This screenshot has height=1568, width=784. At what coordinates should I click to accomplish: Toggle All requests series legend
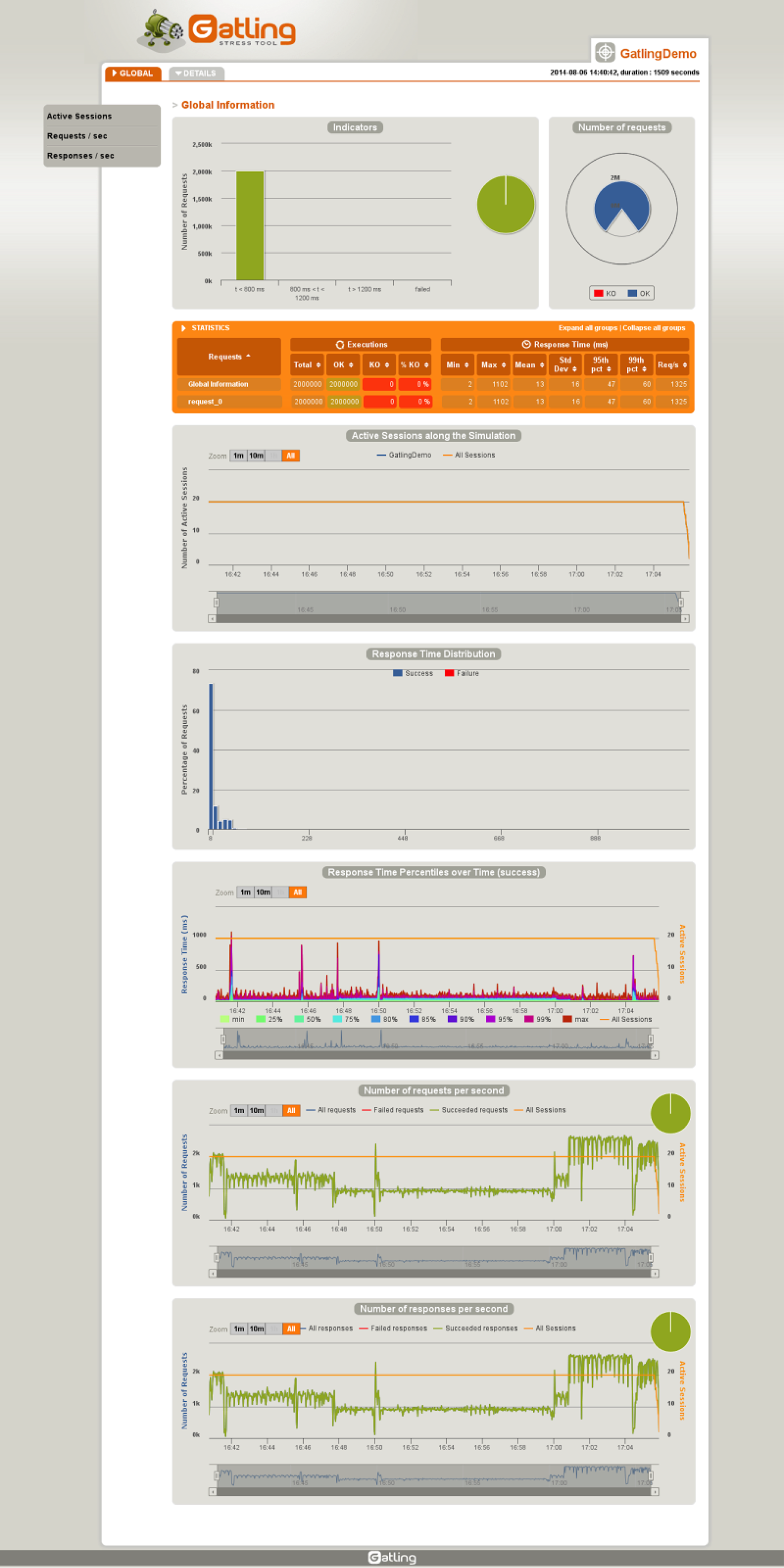[331, 1110]
